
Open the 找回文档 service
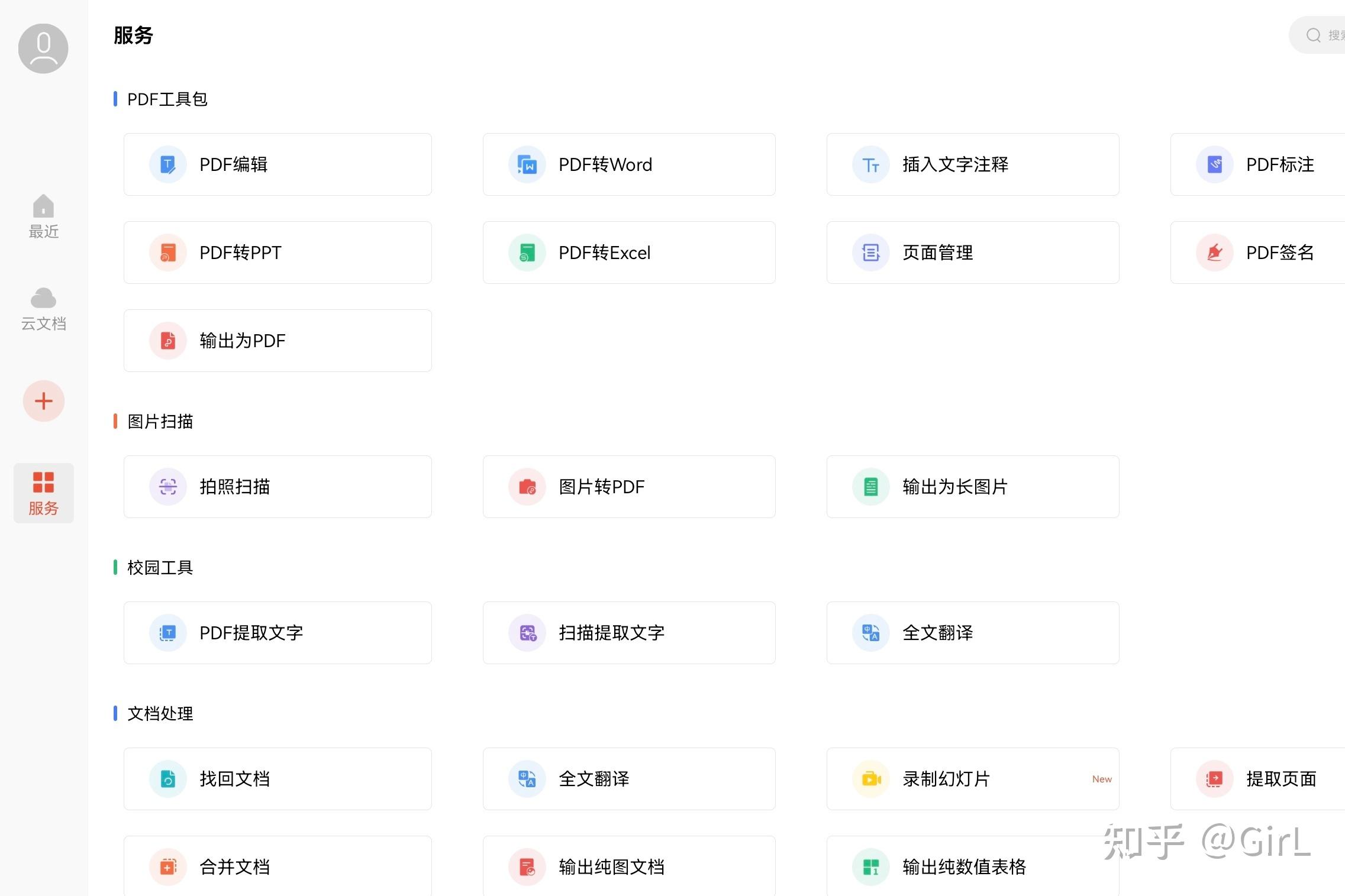277,778
